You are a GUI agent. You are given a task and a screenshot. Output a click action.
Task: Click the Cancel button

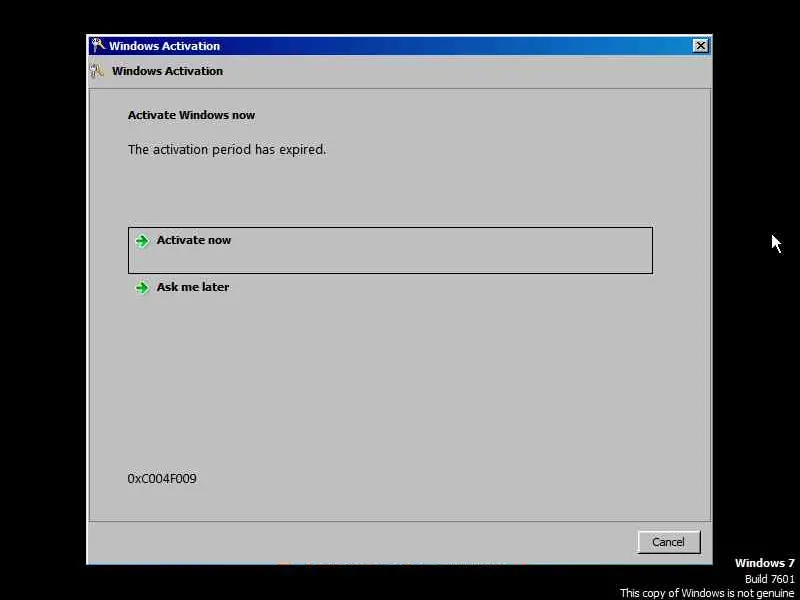(x=668, y=542)
